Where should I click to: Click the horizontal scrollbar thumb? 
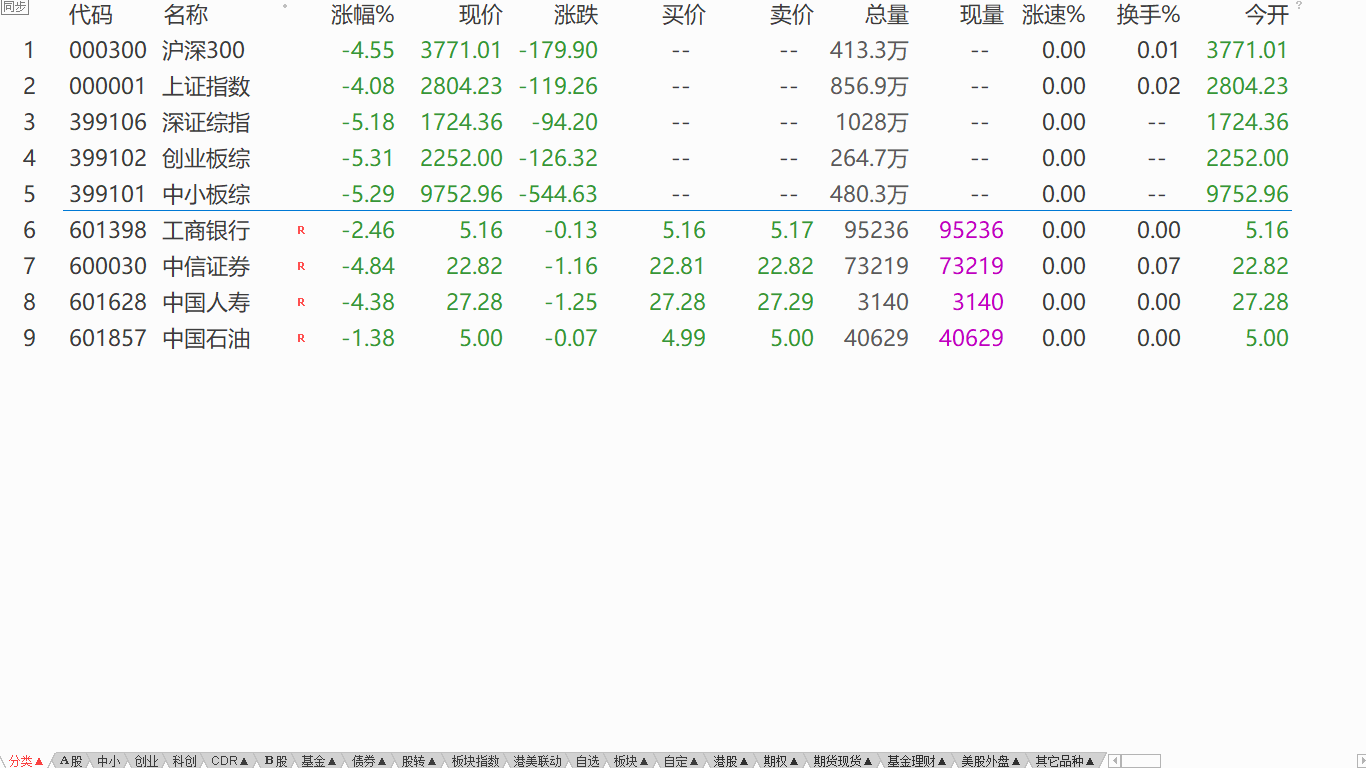(1141, 761)
